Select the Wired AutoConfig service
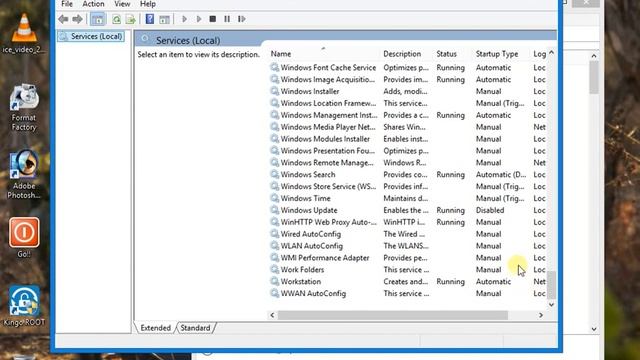The image size is (640, 360). pyautogui.click(x=407, y=234)
